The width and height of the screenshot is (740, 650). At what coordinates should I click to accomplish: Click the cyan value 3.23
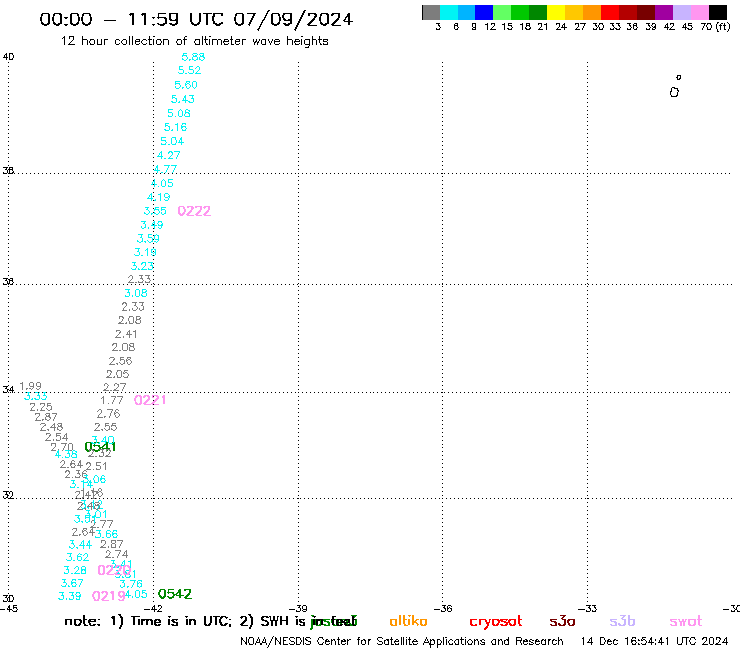pyautogui.click(x=142, y=266)
